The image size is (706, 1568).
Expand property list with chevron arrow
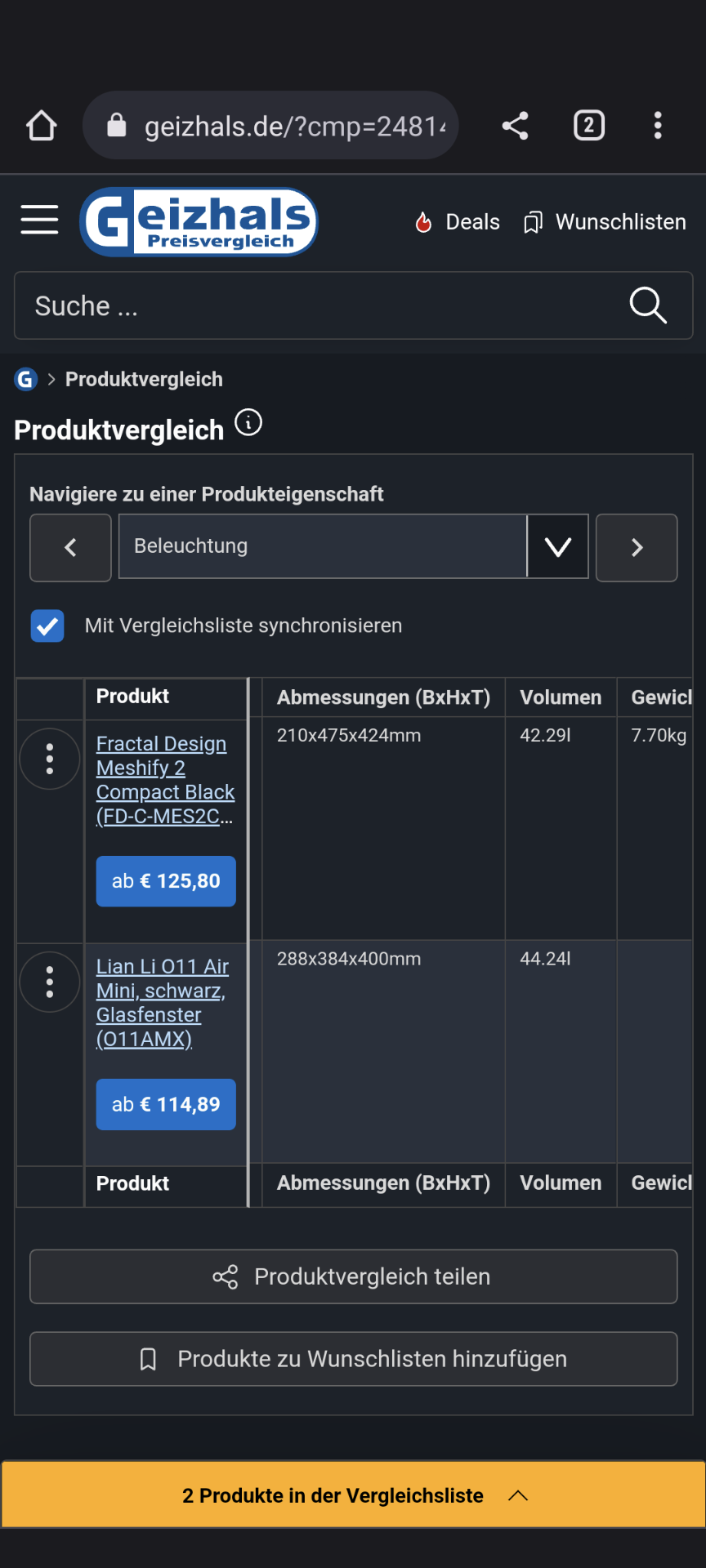(x=558, y=546)
